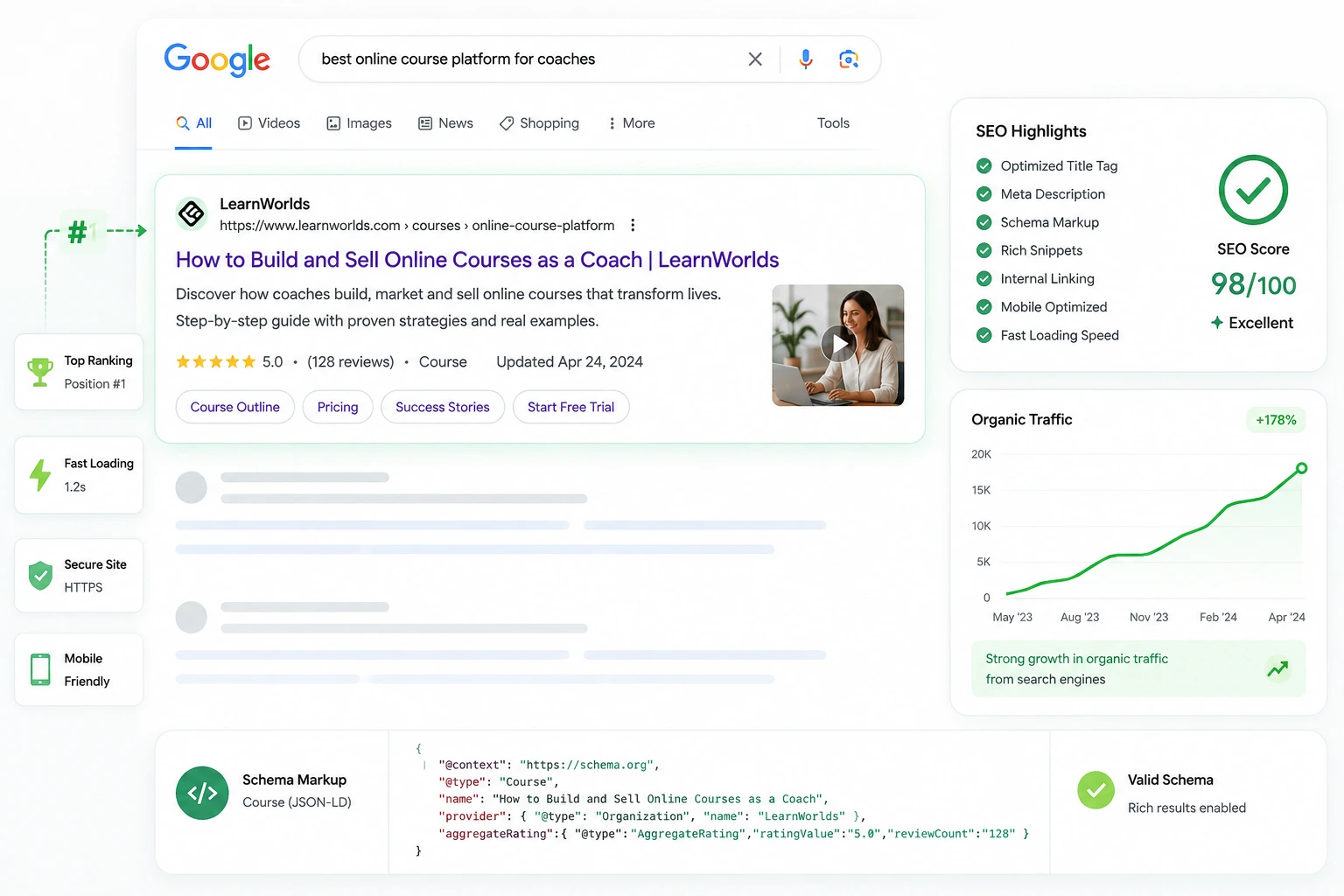Open the Course Outline sitelink

(x=234, y=407)
